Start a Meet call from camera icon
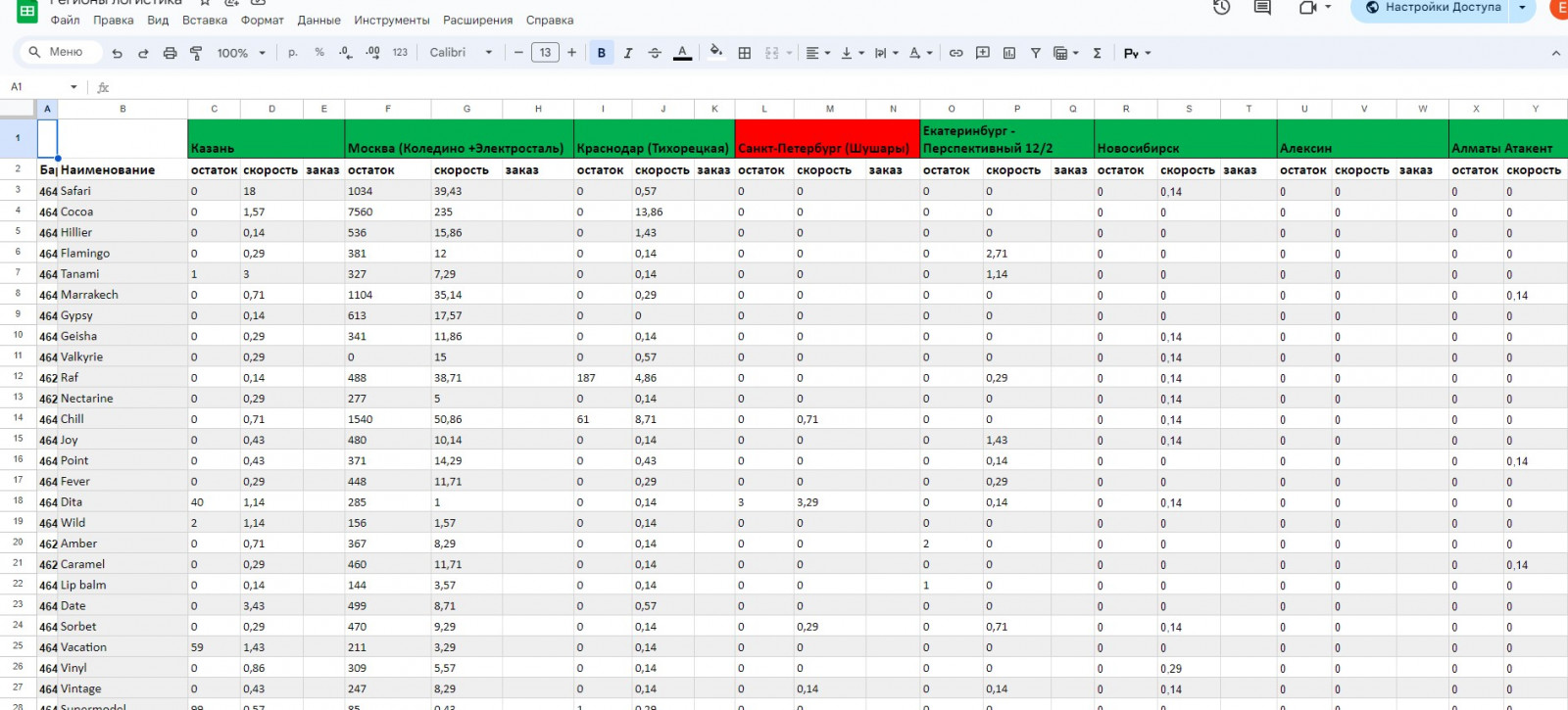Viewport: 1568px width, 710px height. [x=1307, y=8]
